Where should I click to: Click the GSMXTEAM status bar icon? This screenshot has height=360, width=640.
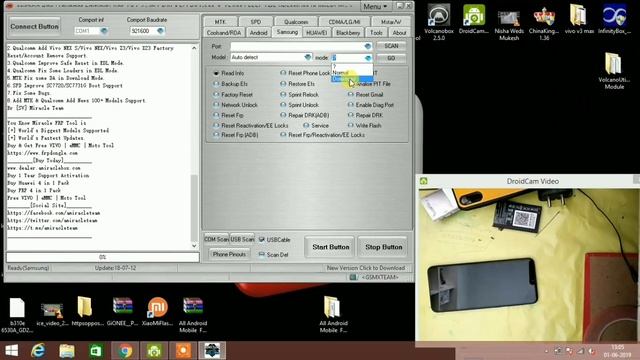click(x=353, y=277)
